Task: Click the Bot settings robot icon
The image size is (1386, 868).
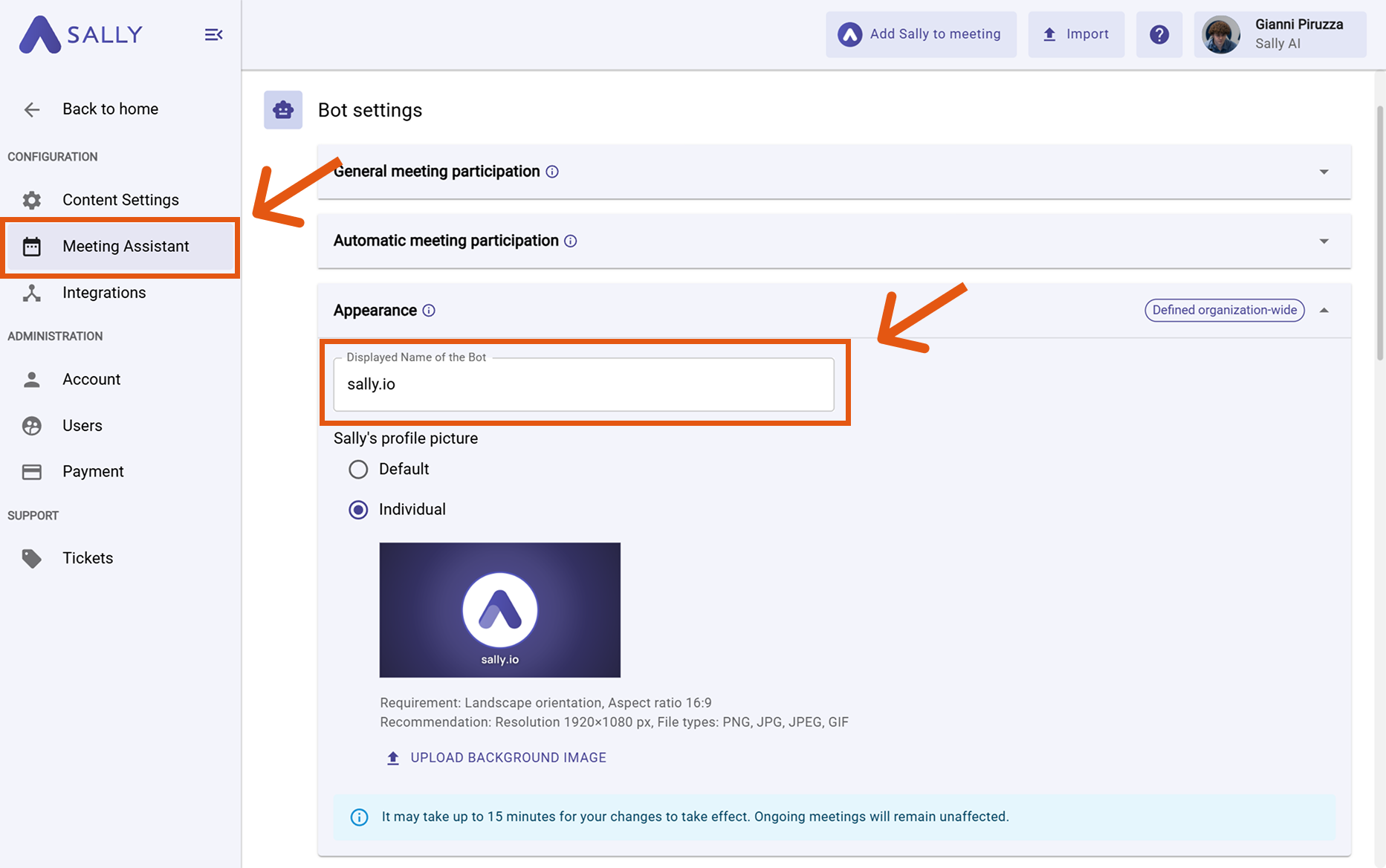Action: click(283, 110)
